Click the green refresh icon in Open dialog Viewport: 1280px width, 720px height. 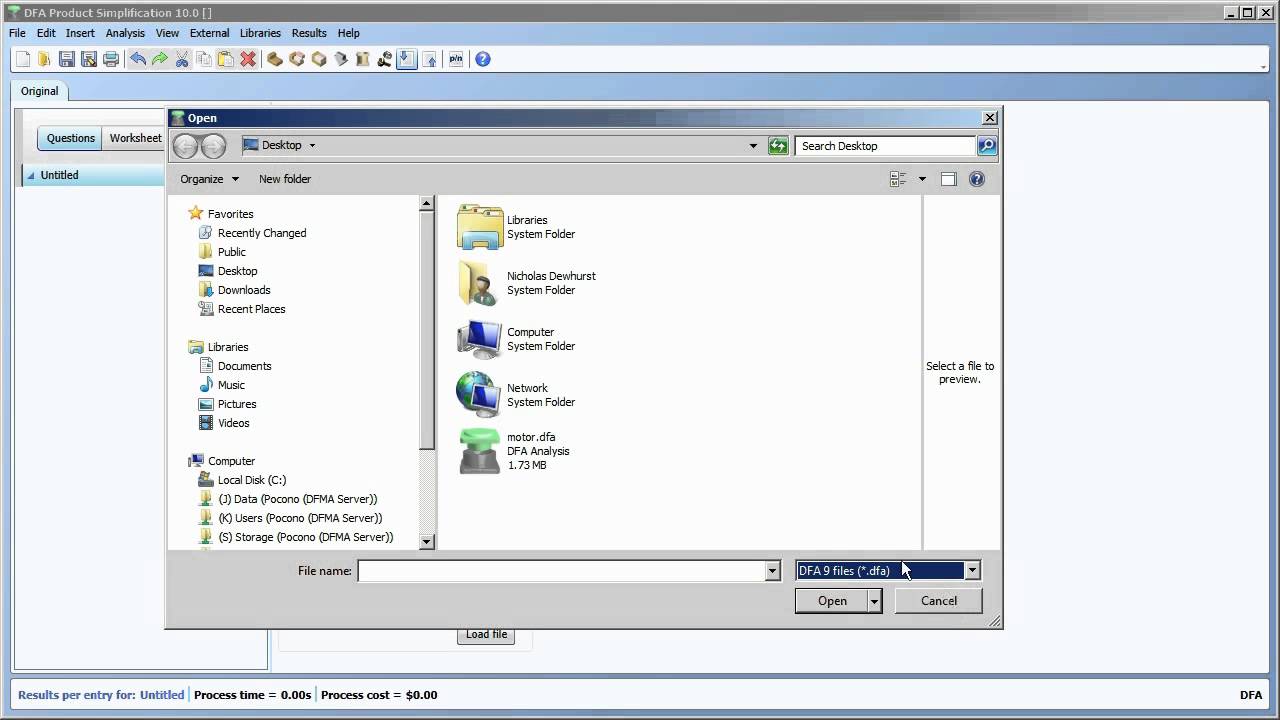(778, 146)
